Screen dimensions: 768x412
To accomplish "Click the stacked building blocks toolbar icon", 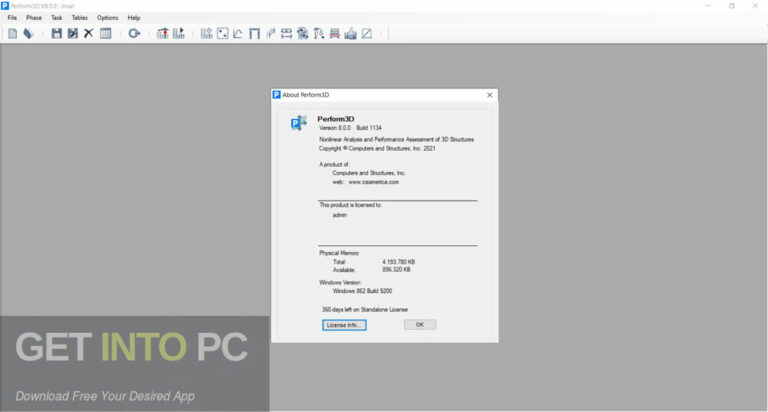I will click(x=303, y=33).
